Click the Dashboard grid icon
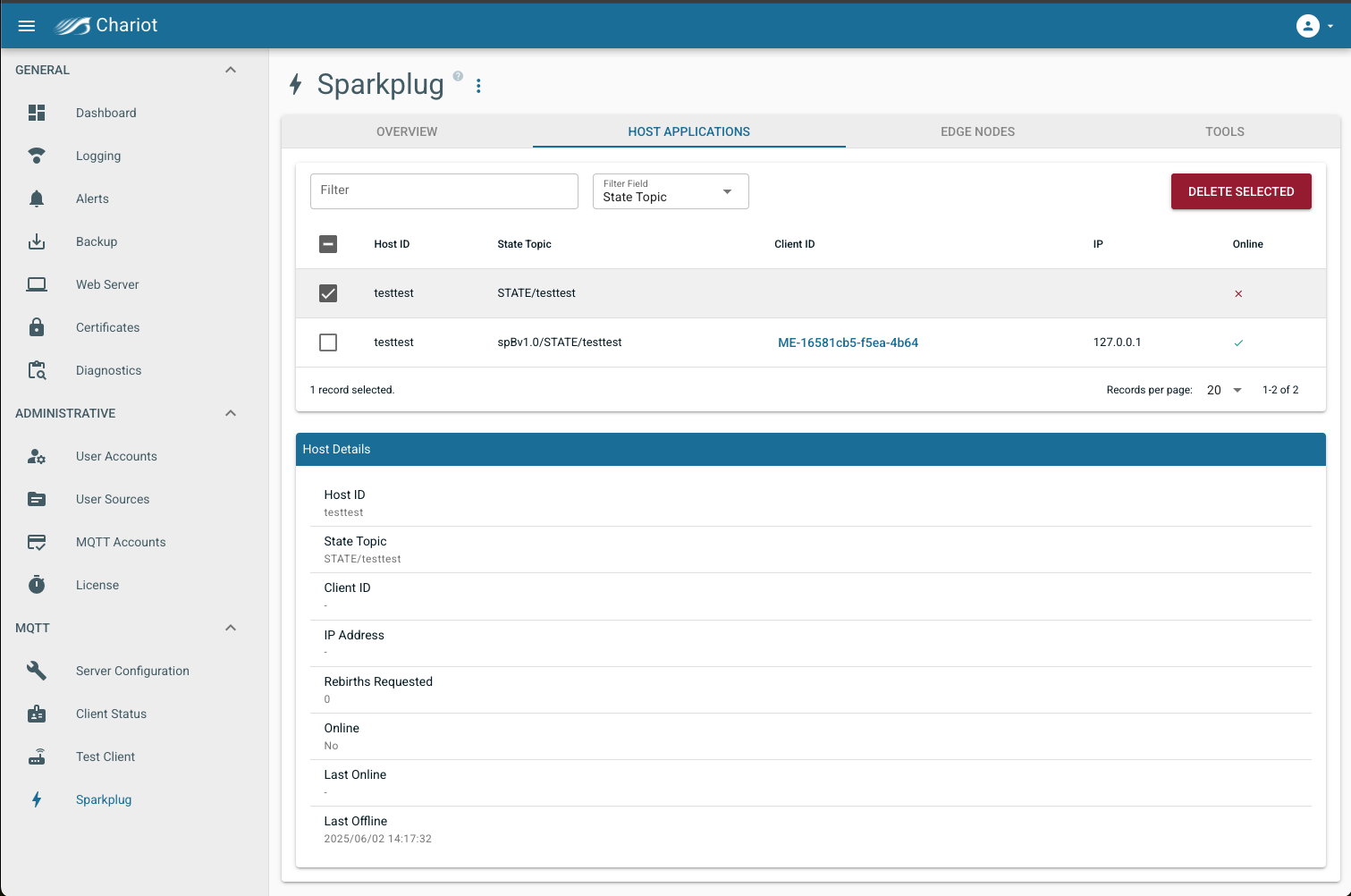The image size is (1351, 896). pyautogui.click(x=37, y=113)
